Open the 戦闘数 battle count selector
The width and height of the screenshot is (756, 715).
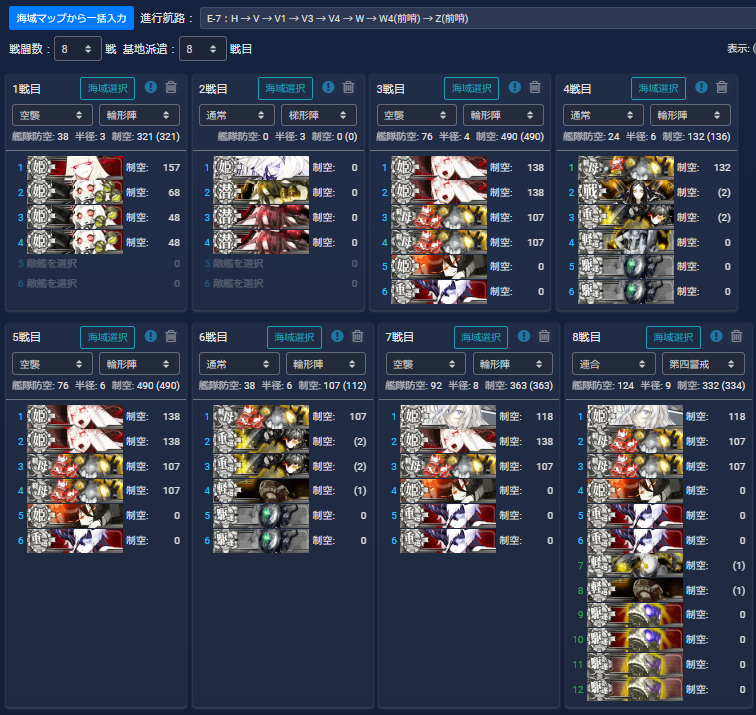point(78,49)
